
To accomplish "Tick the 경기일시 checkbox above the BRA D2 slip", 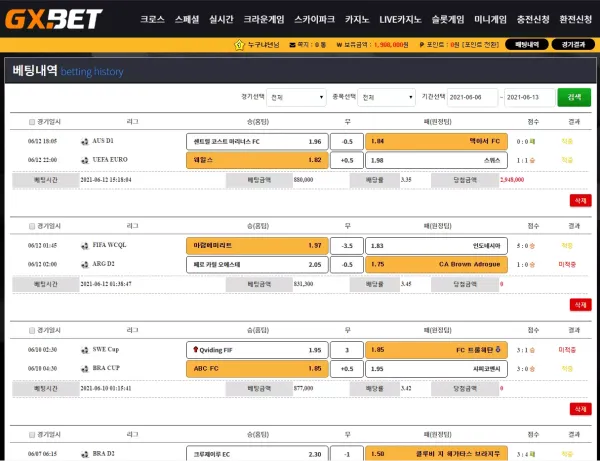I will [32, 435].
